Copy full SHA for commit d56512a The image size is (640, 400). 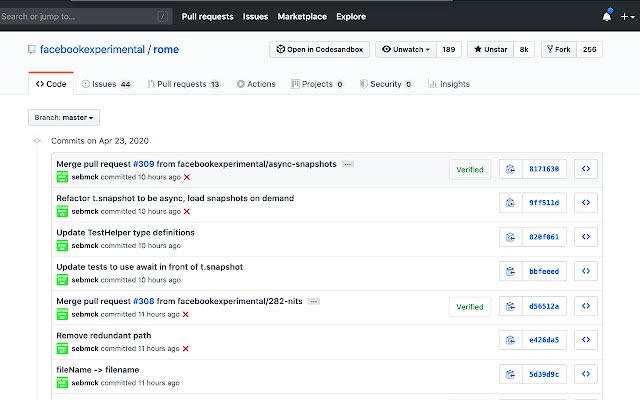510,306
